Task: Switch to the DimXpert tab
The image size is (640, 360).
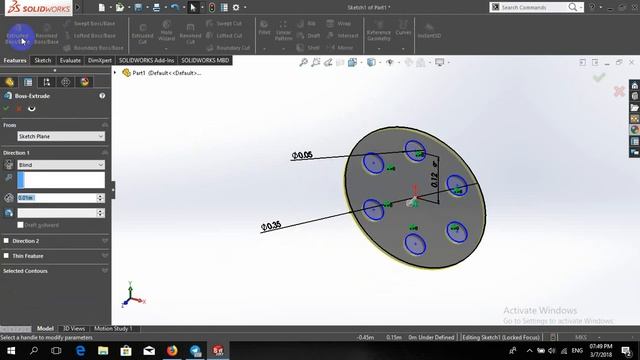Action: coord(100,60)
